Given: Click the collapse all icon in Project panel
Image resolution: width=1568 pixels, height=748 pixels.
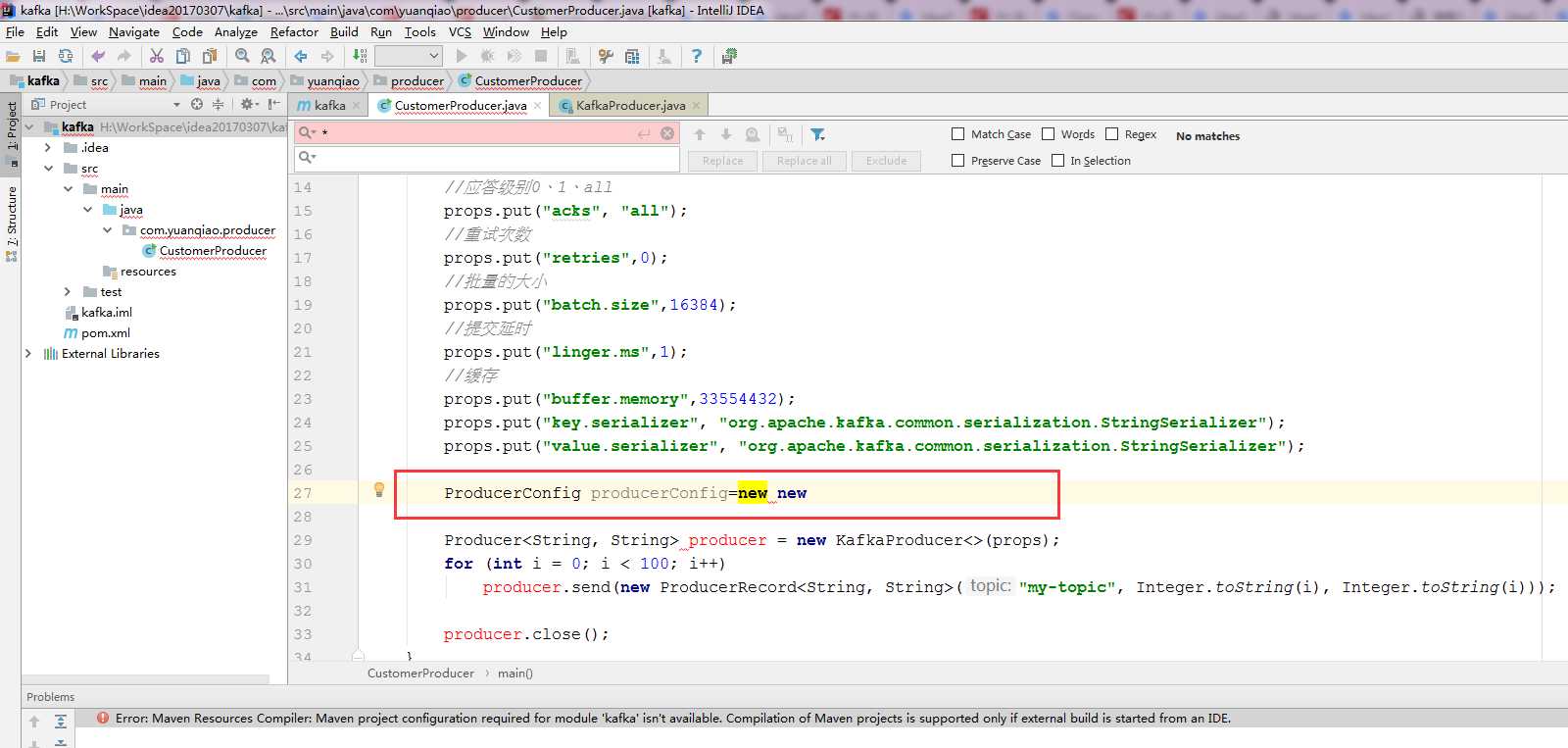Looking at the screenshot, I should 218,104.
